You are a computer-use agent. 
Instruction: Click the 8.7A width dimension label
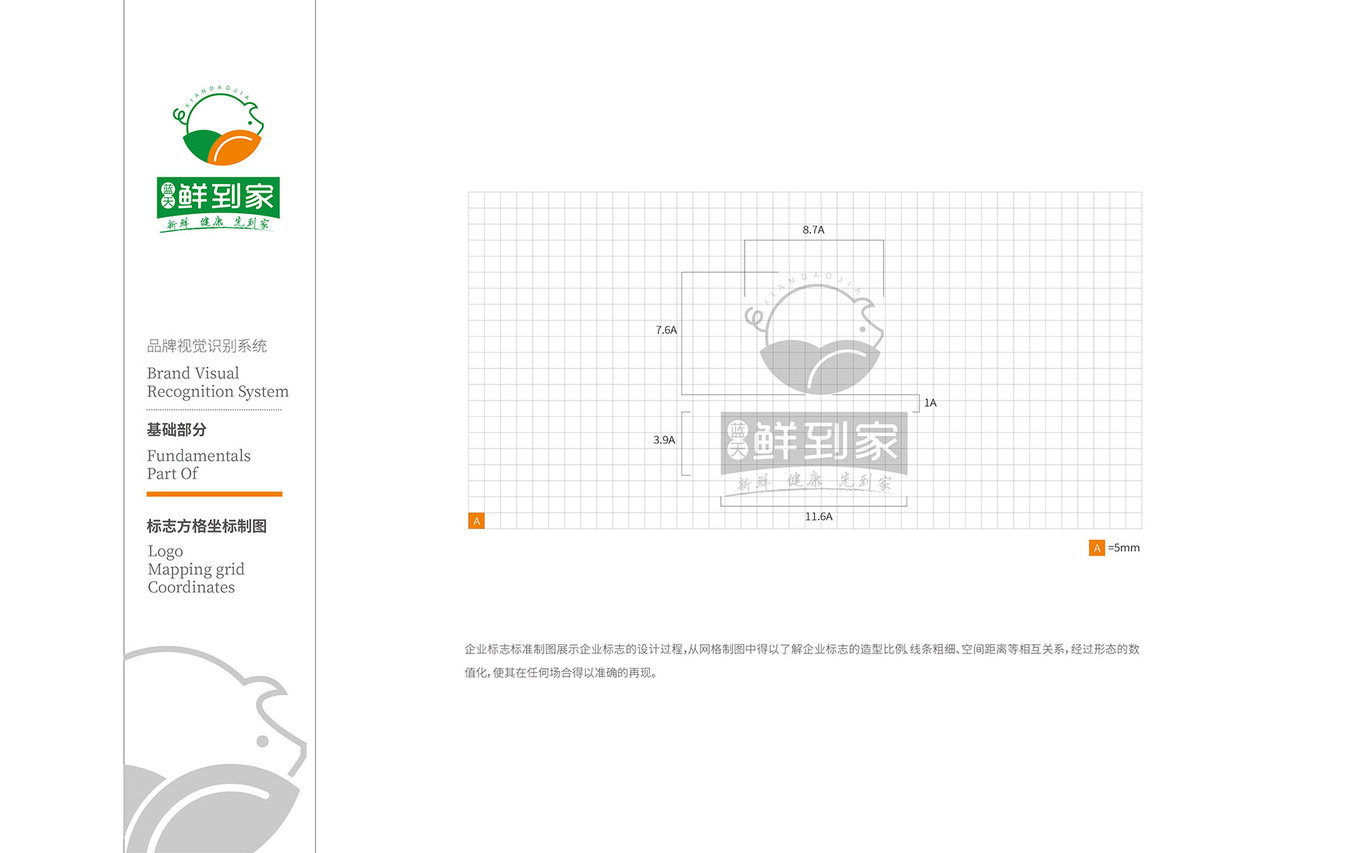(813, 230)
